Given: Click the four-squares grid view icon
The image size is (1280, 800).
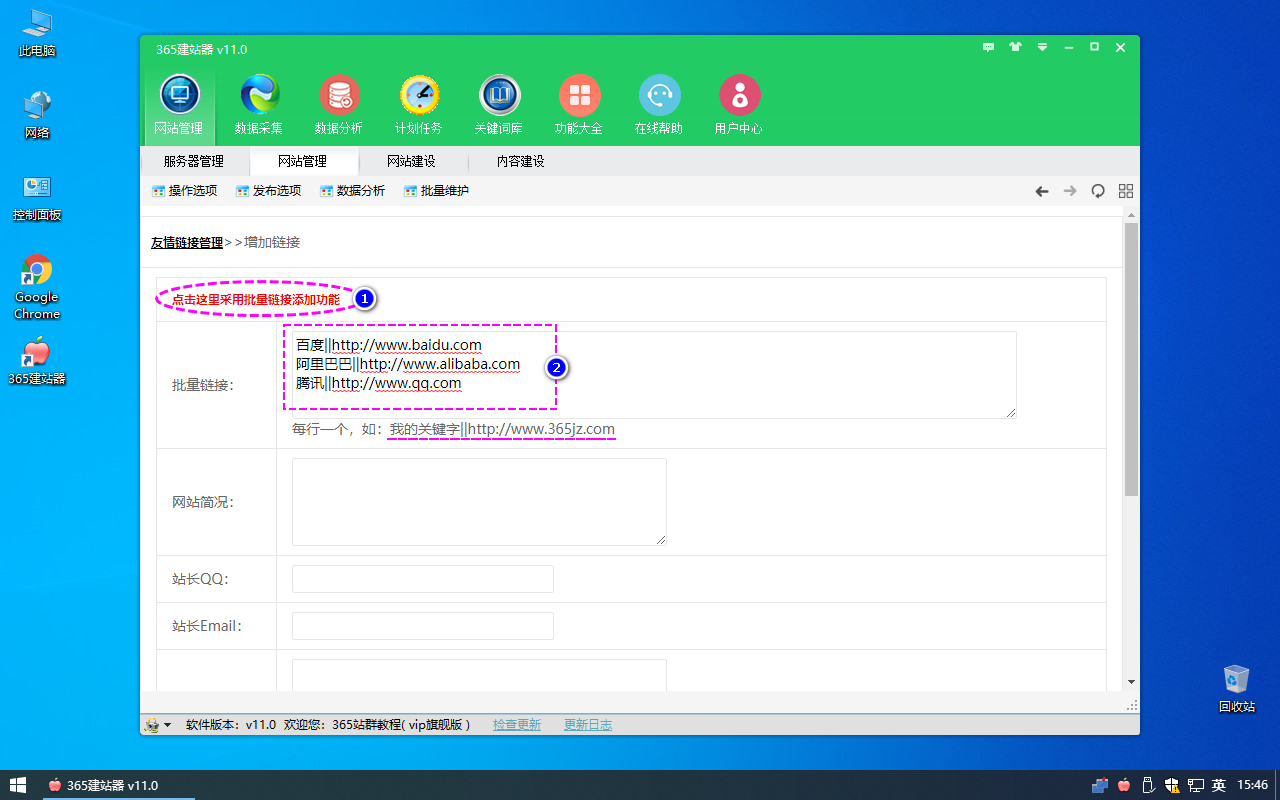Looking at the screenshot, I should coord(1126,191).
